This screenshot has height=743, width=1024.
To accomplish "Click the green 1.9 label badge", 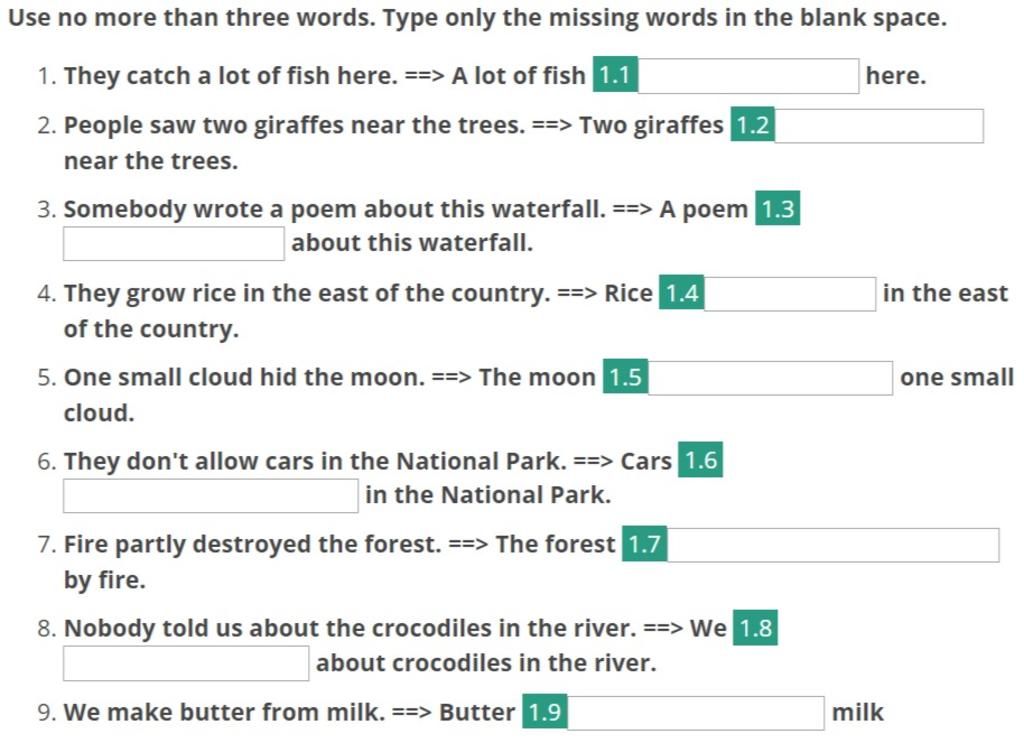I will tap(545, 712).
